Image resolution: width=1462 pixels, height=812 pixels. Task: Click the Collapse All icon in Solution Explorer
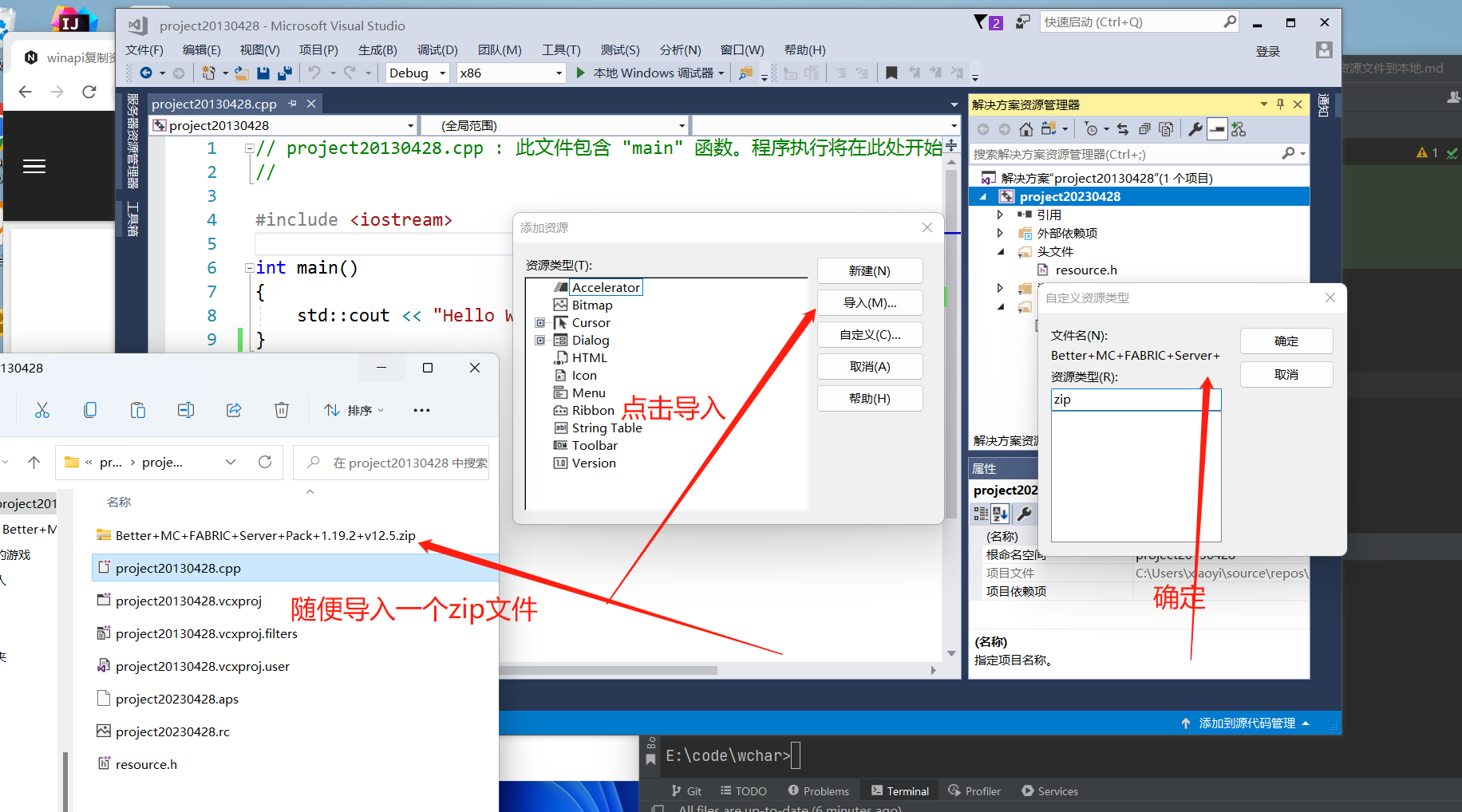tap(1144, 129)
